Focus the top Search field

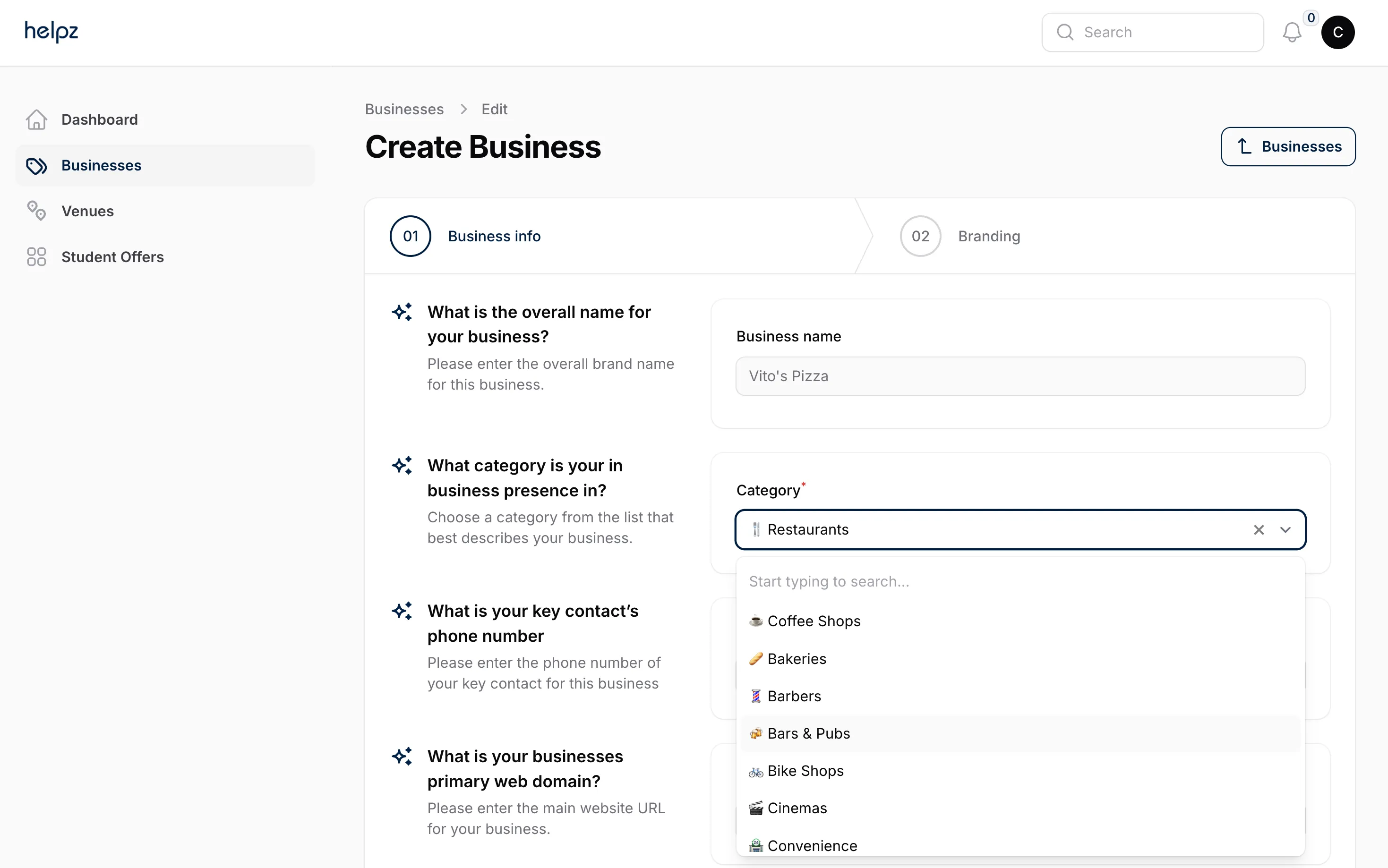pyautogui.click(x=1152, y=32)
